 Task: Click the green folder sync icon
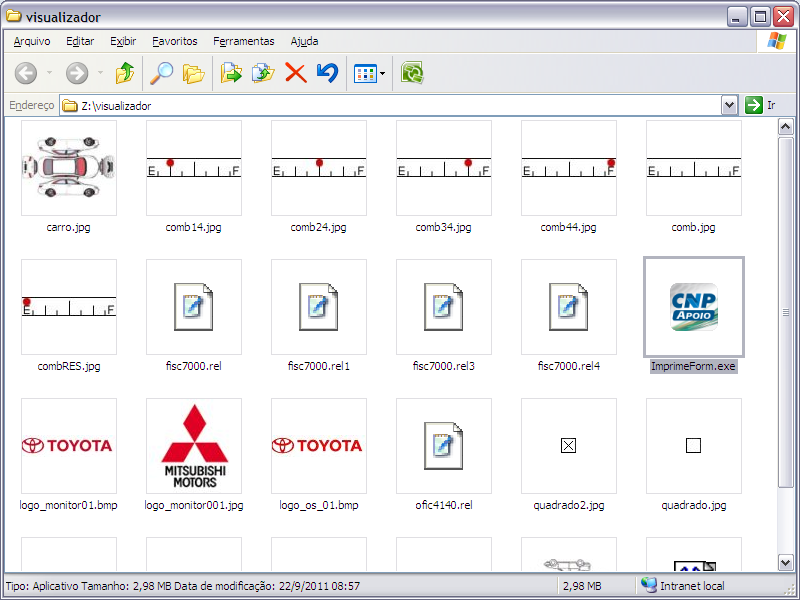[x=412, y=73]
